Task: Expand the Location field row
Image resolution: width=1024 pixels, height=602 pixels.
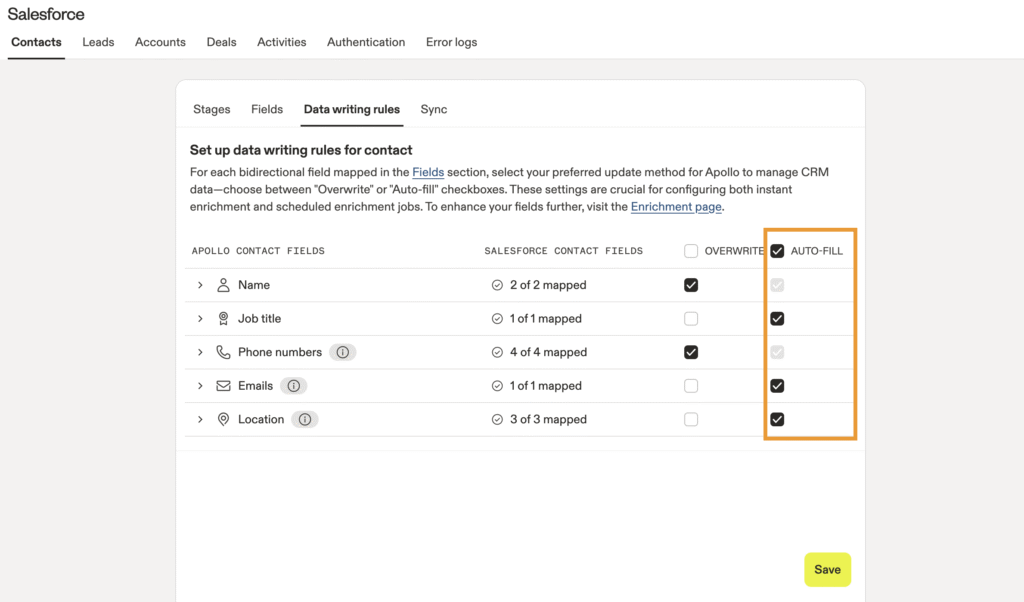Action: 200,420
